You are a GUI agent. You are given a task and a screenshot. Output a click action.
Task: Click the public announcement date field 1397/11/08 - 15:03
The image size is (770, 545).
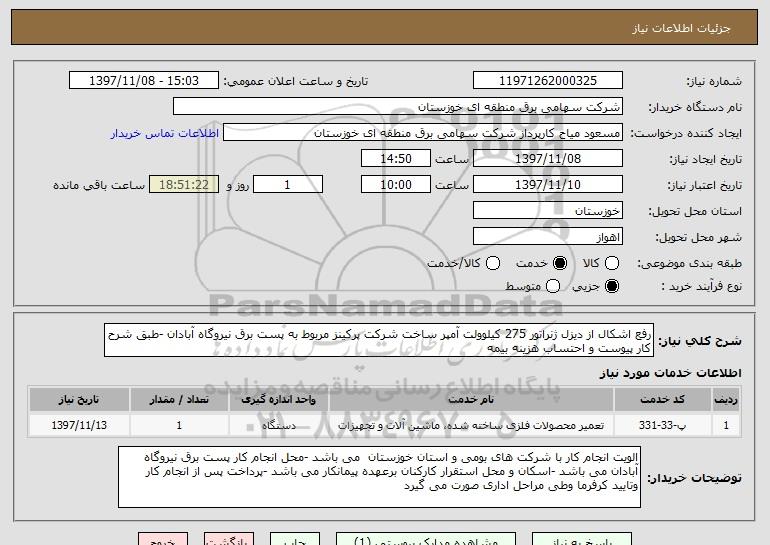click(144, 81)
